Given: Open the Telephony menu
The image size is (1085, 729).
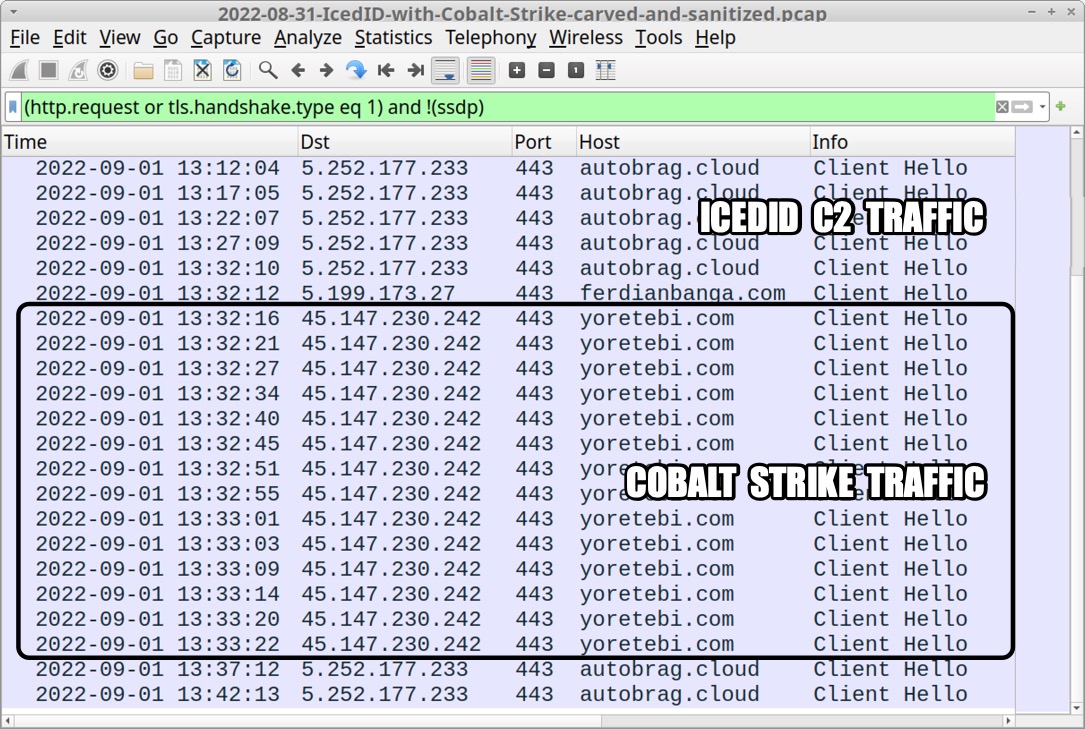Looking at the screenshot, I should (491, 38).
